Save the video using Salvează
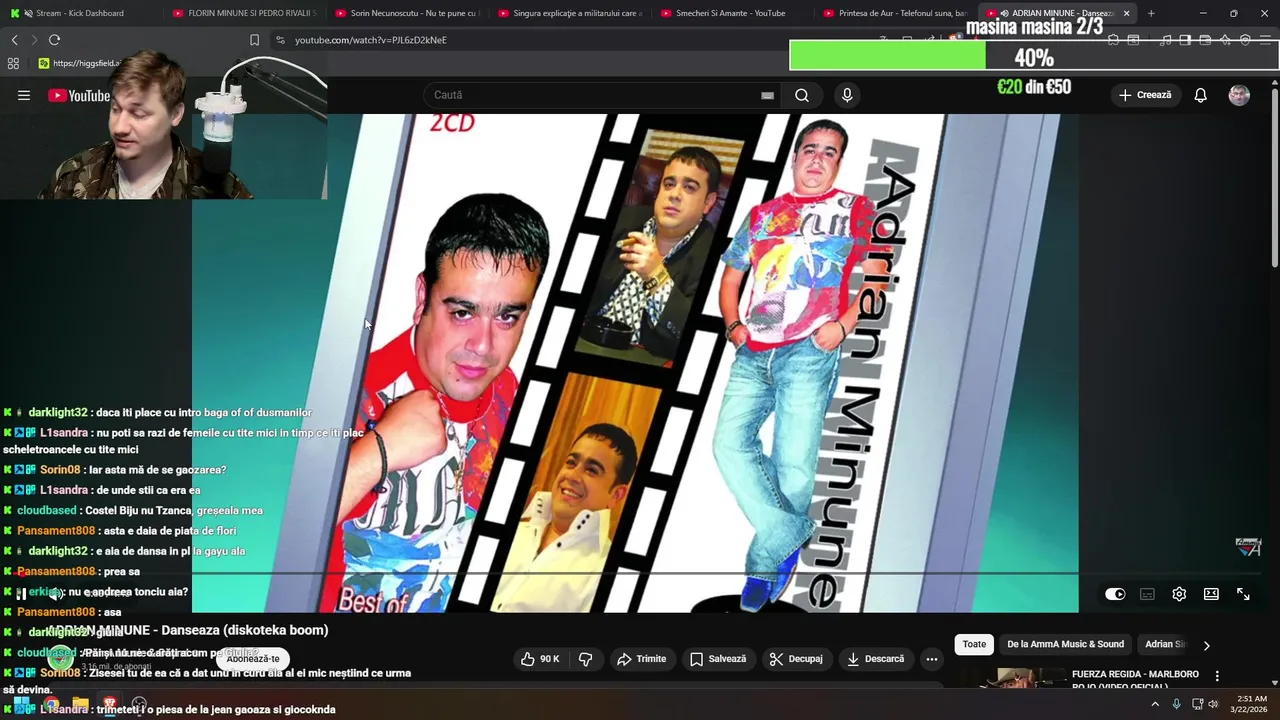Image resolution: width=1280 pixels, height=720 pixels. [x=718, y=659]
